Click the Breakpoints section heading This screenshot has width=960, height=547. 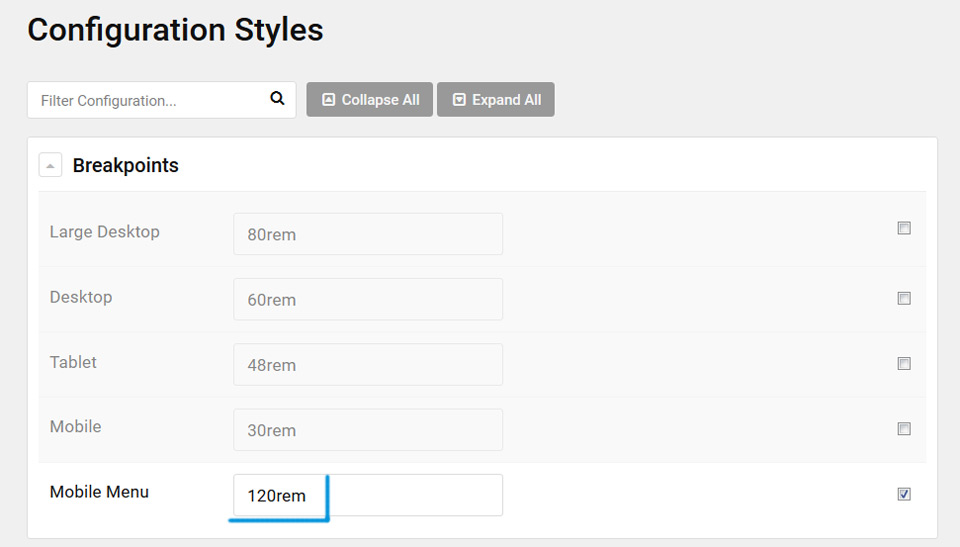point(126,165)
